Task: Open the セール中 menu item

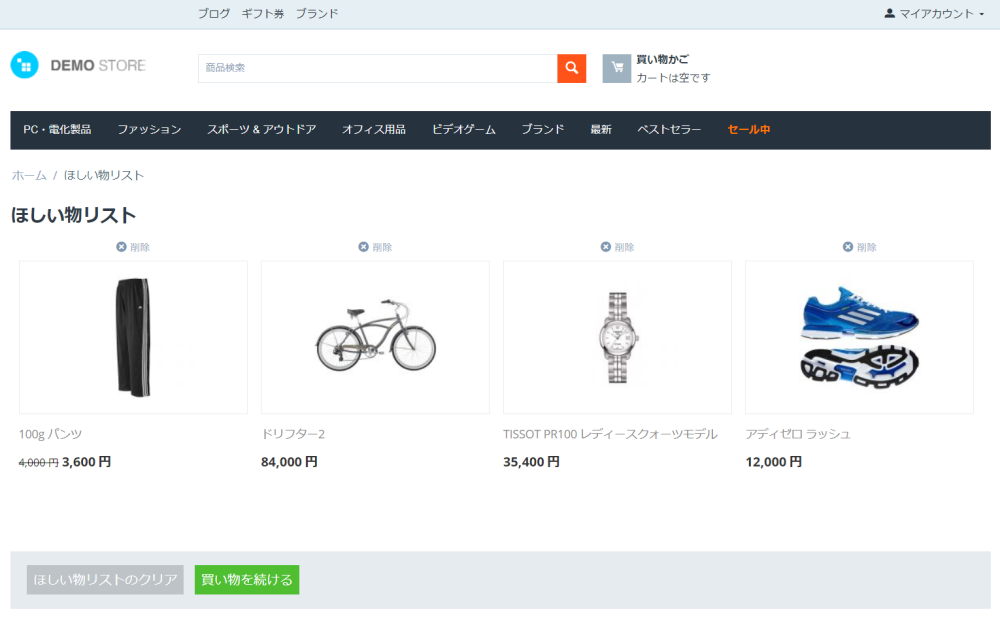Action: tap(749, 129)
